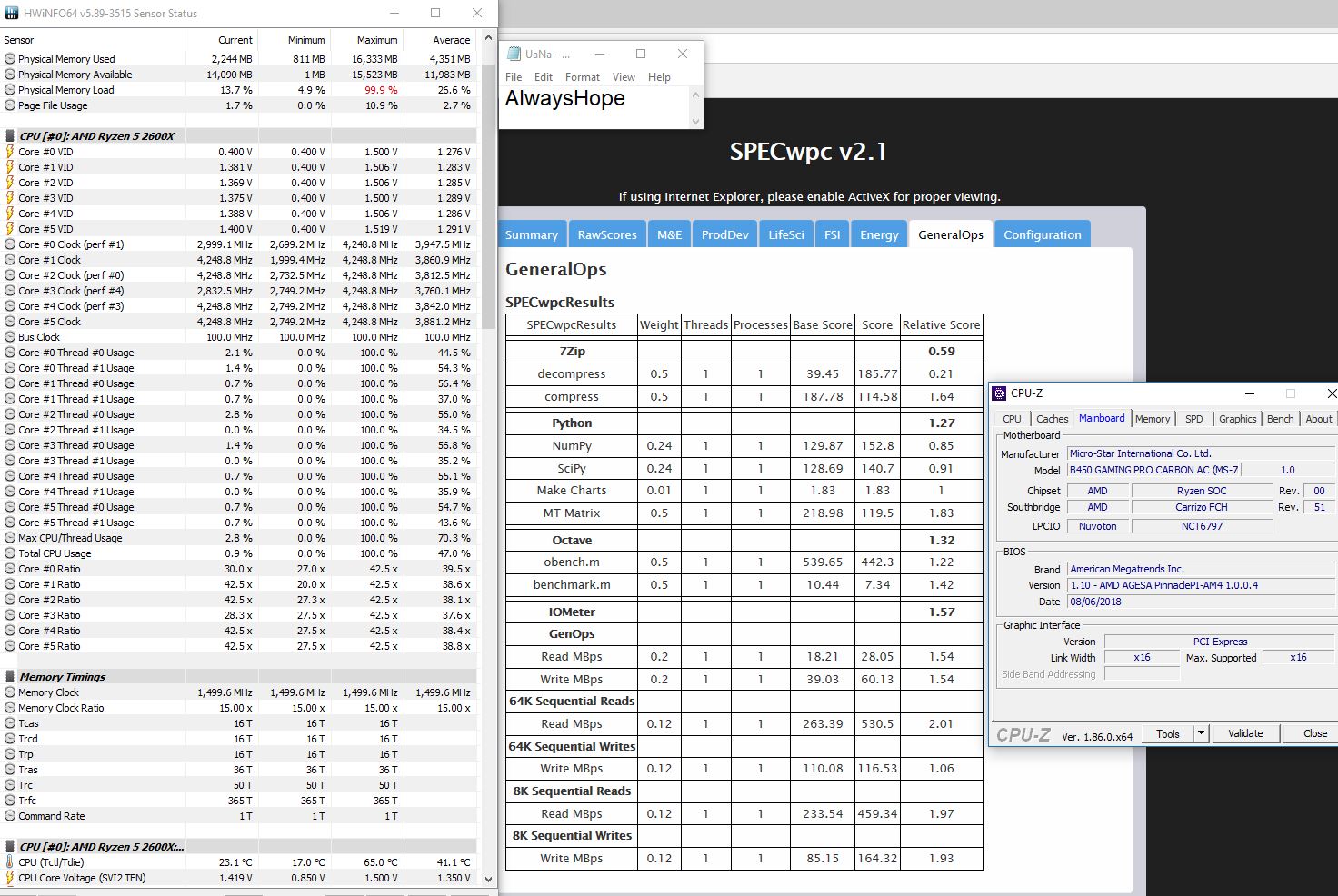Click the Tcas timing sensor icon
The height and width of the screenshot is (896, 1338).
click(10, 723)
